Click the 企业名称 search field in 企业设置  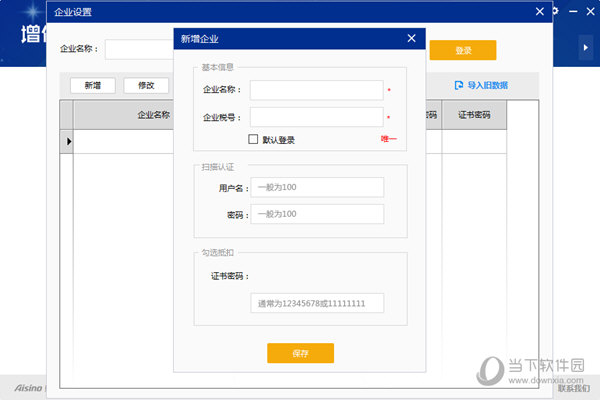click(139, 49)
